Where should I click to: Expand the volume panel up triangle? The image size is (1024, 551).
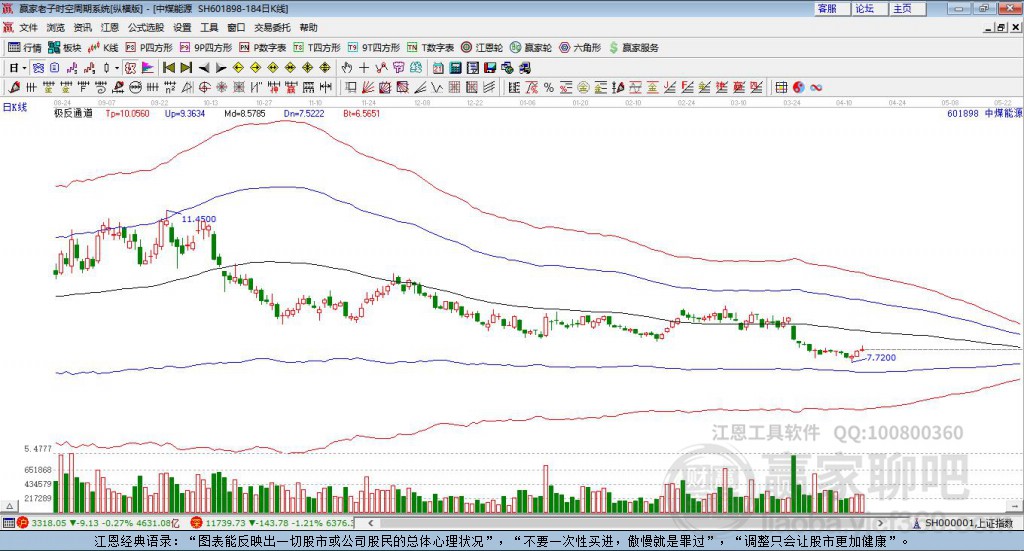(x=9, y=506)
